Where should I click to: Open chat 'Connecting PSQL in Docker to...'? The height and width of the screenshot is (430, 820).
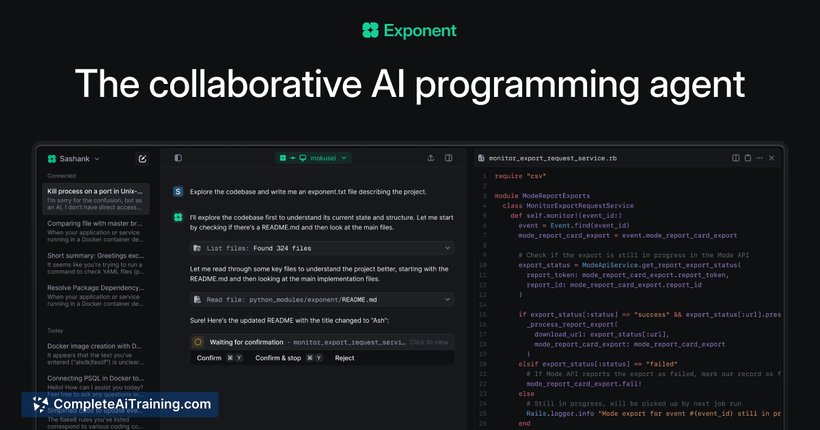coord(96,386)
